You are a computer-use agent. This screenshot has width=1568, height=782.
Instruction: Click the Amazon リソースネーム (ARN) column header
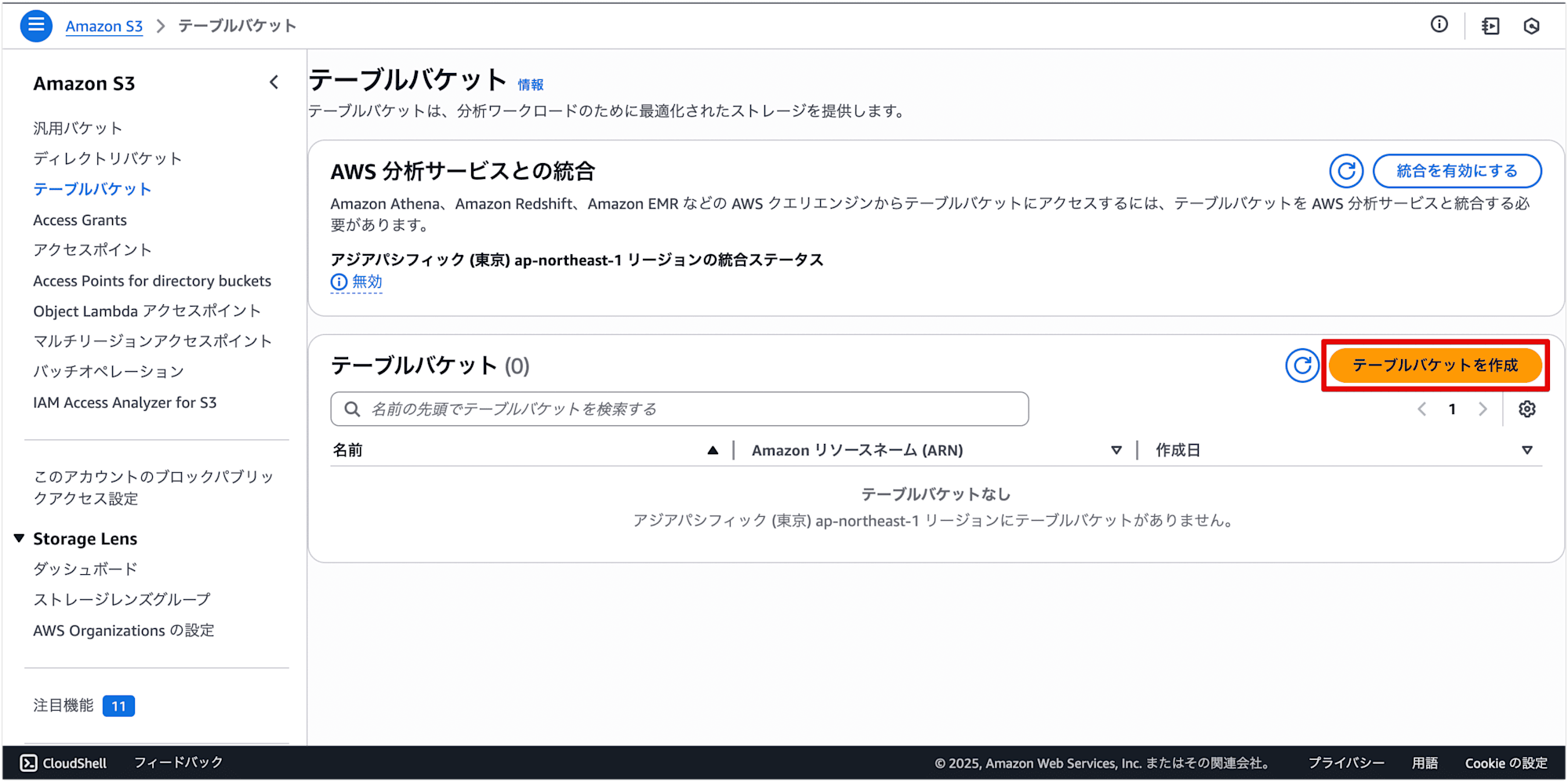click(x=858, y=450)
